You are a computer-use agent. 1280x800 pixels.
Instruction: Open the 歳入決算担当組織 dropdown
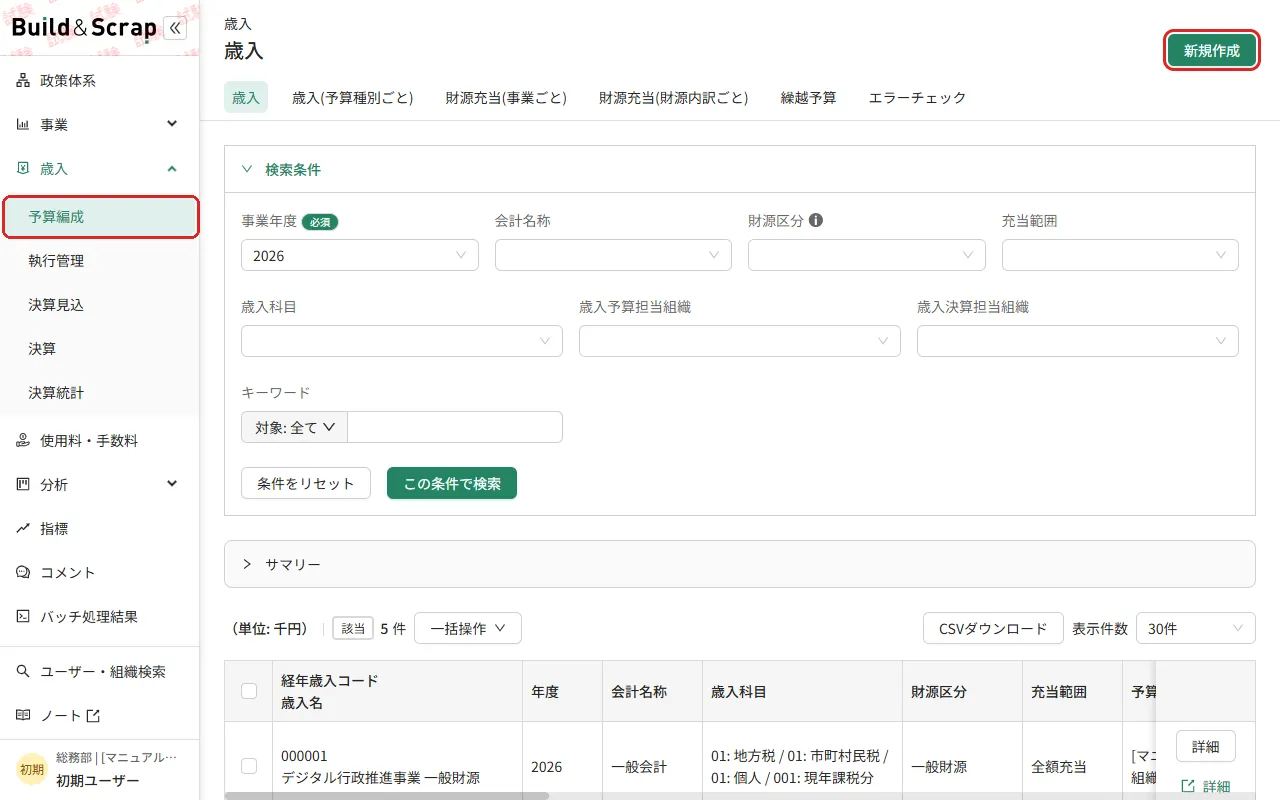[1078, 341]
